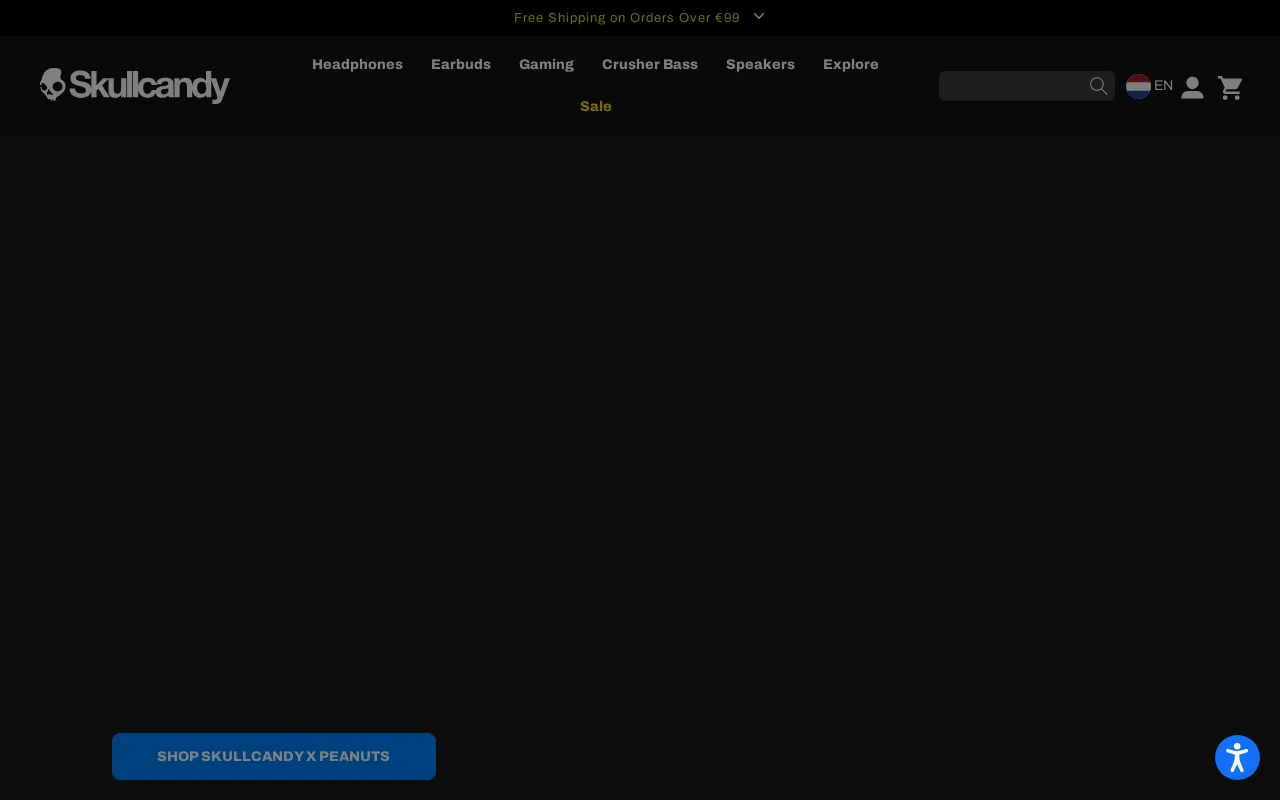The height and width of the screenshot is (800, 1280).
Task: Select the Gaming navigation item
Action: coord(546,64)
